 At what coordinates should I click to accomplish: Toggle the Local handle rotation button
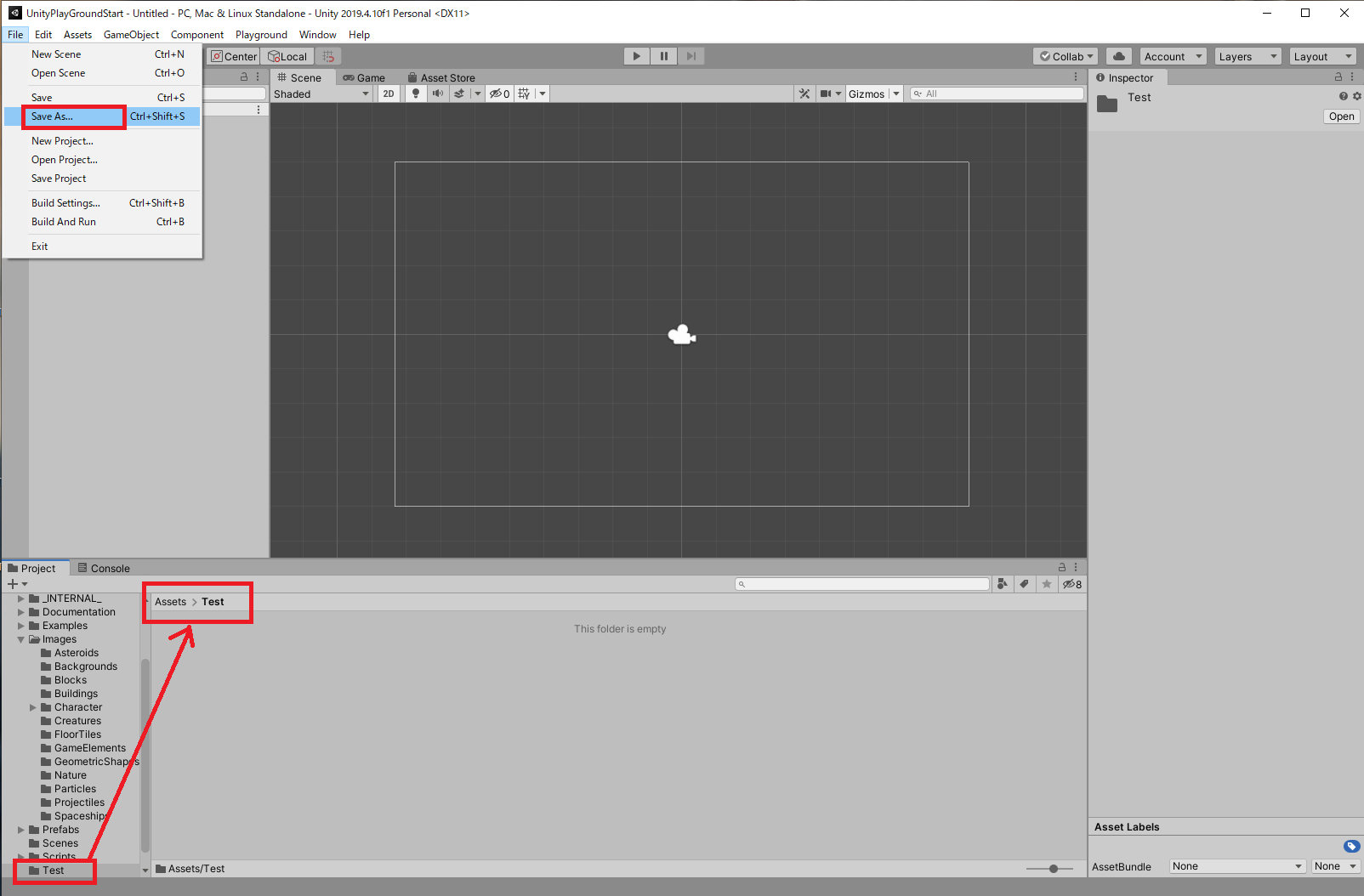coord(287,56)
